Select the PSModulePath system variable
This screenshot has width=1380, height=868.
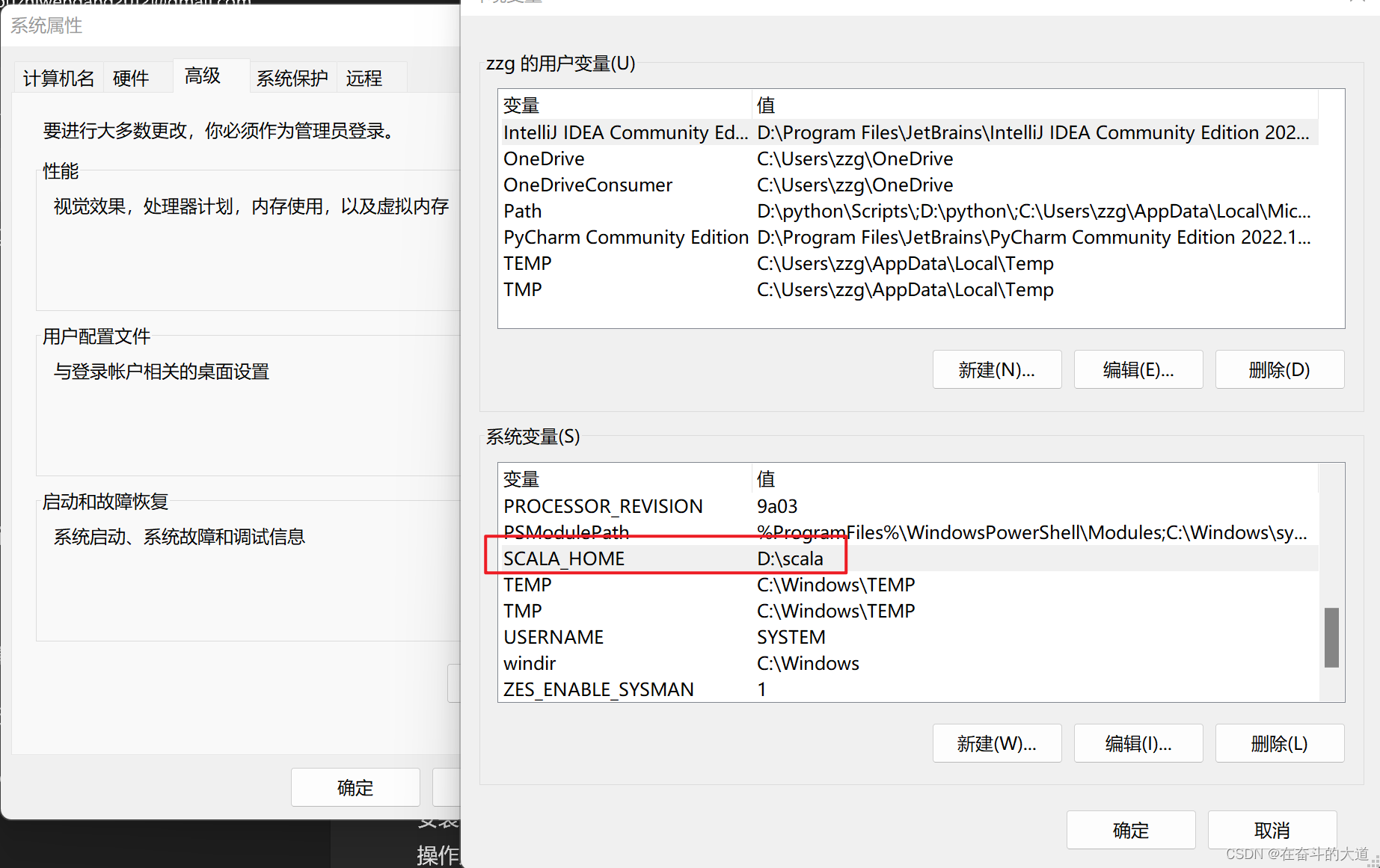click(673, 532)
